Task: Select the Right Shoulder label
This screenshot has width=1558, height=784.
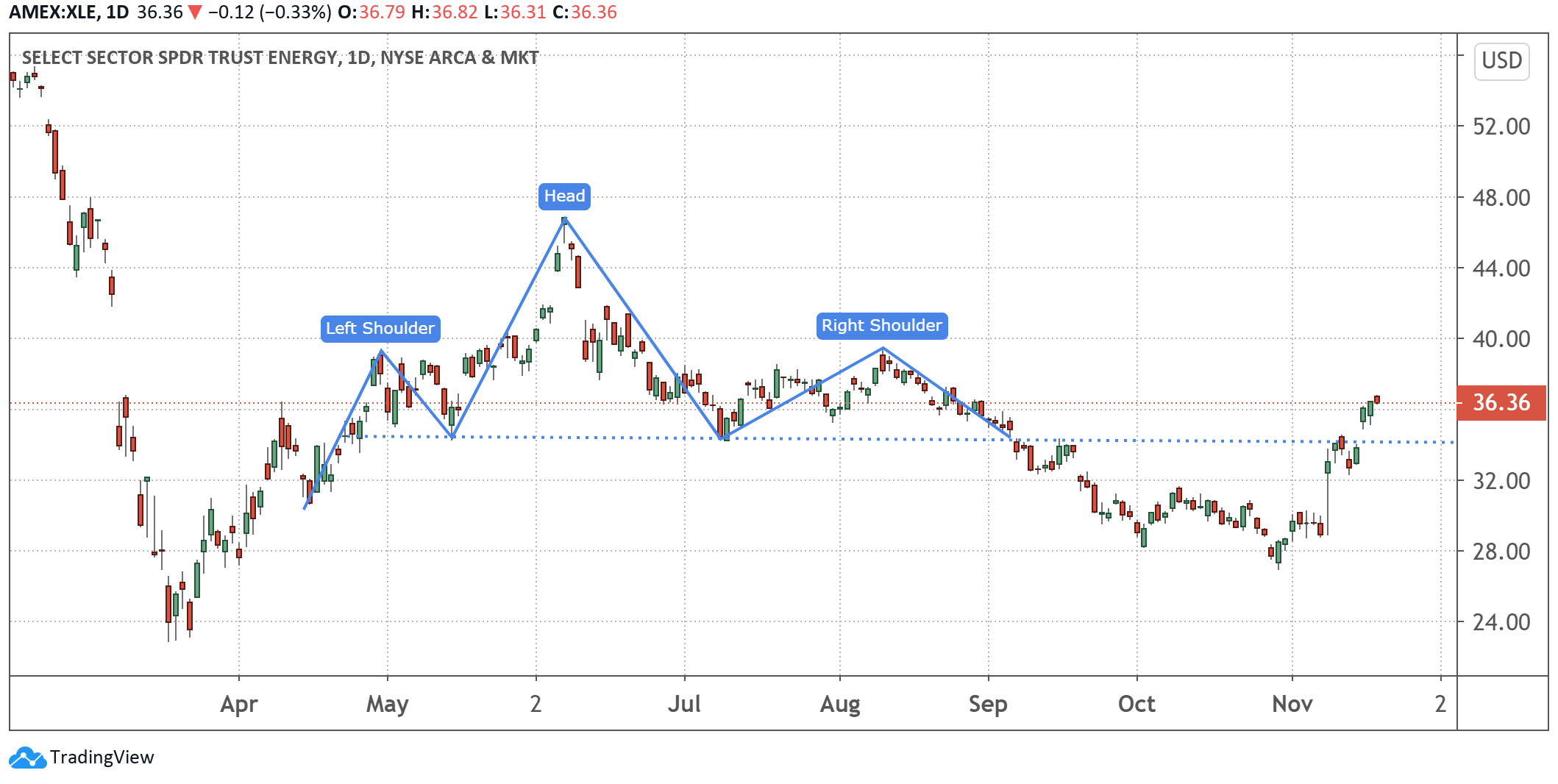Action: click(881, 326)
